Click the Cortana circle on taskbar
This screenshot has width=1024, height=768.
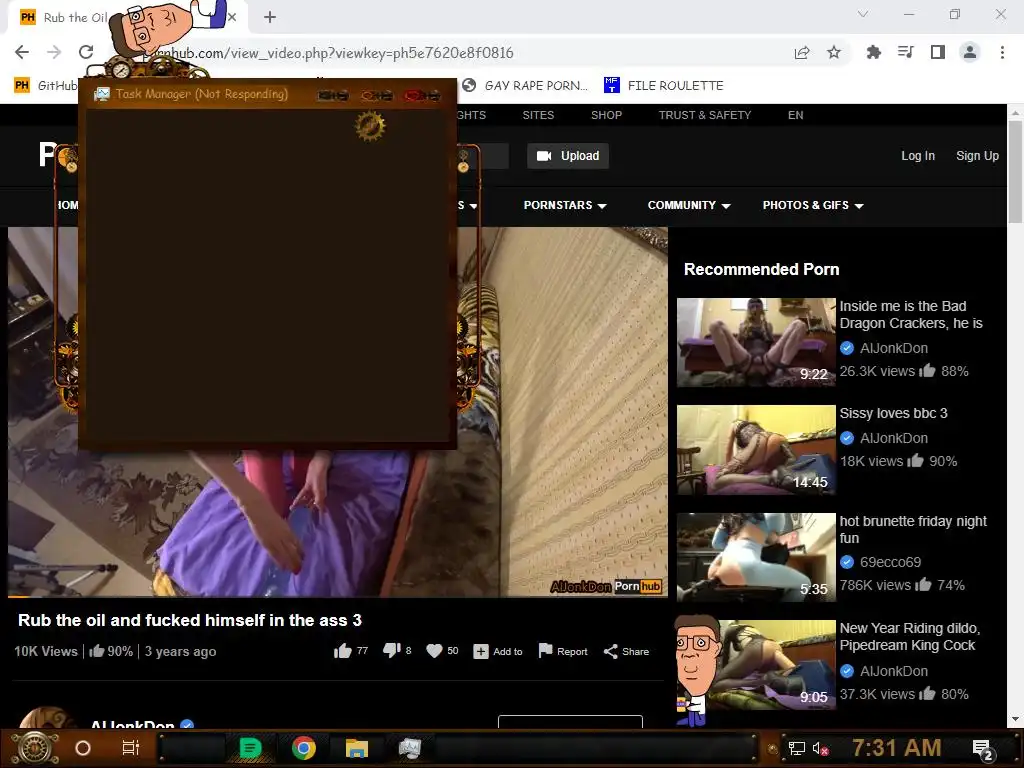coord(83,748)
